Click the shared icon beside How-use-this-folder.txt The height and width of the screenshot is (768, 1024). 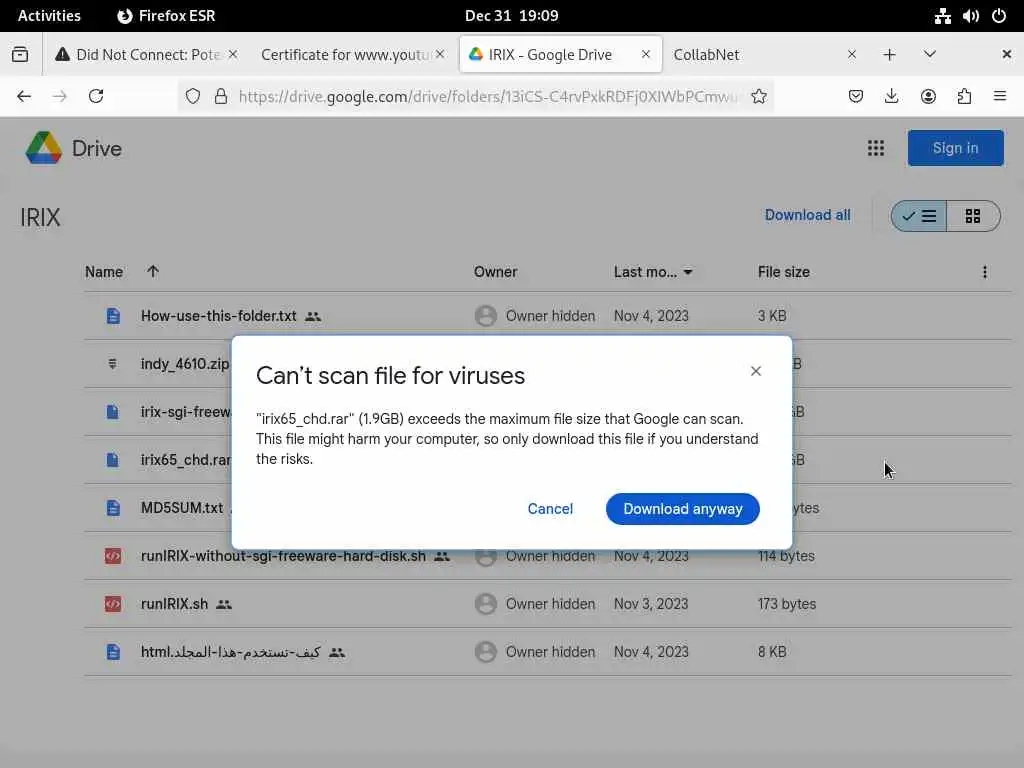point(313,316)
